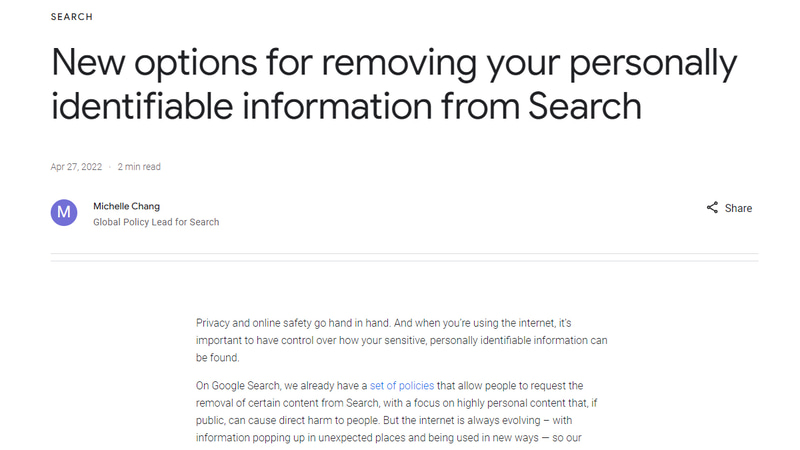
Task: Click the Share text label
Action: (739, 208)
